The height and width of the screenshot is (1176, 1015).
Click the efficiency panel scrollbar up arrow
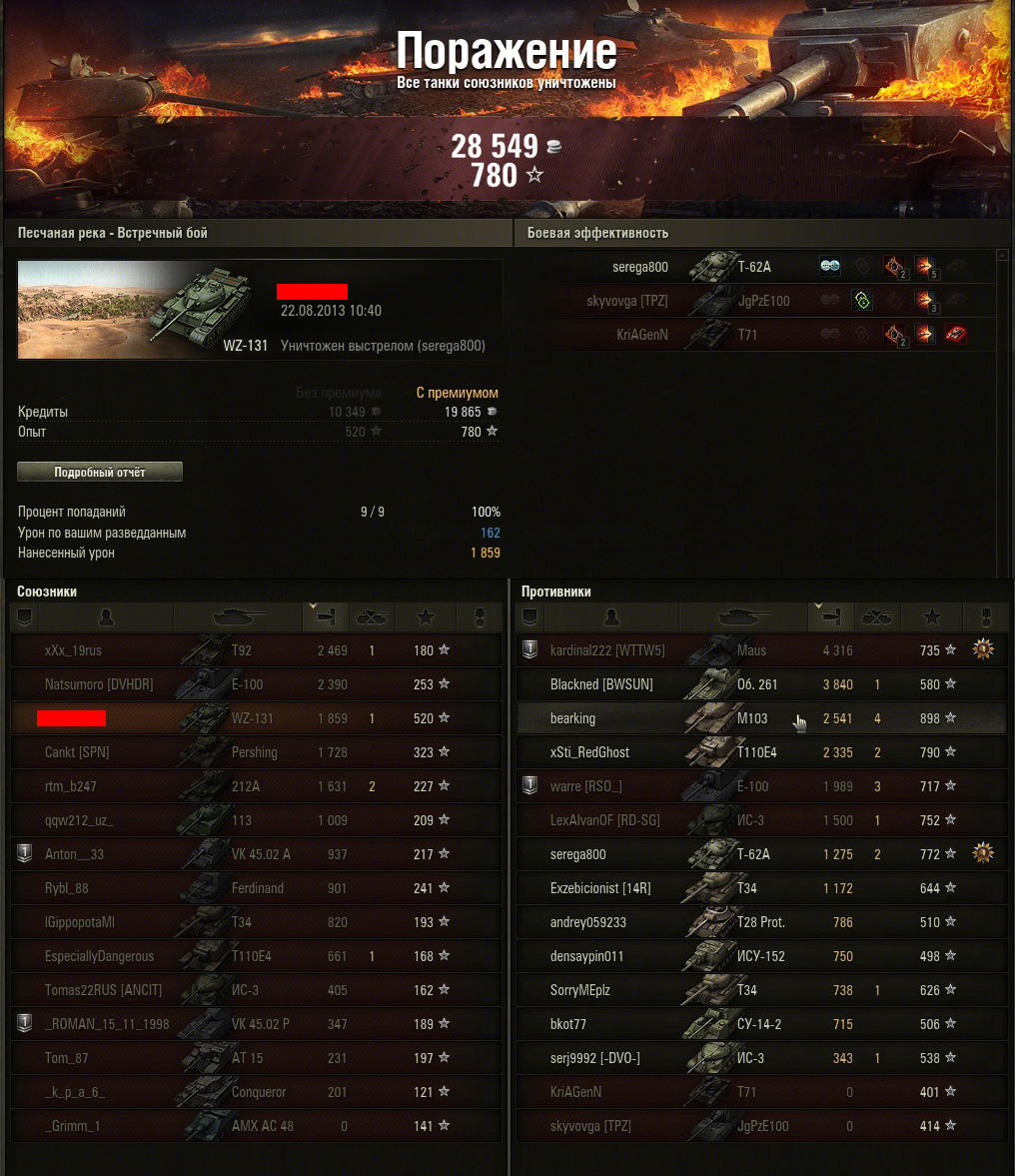1002,256
